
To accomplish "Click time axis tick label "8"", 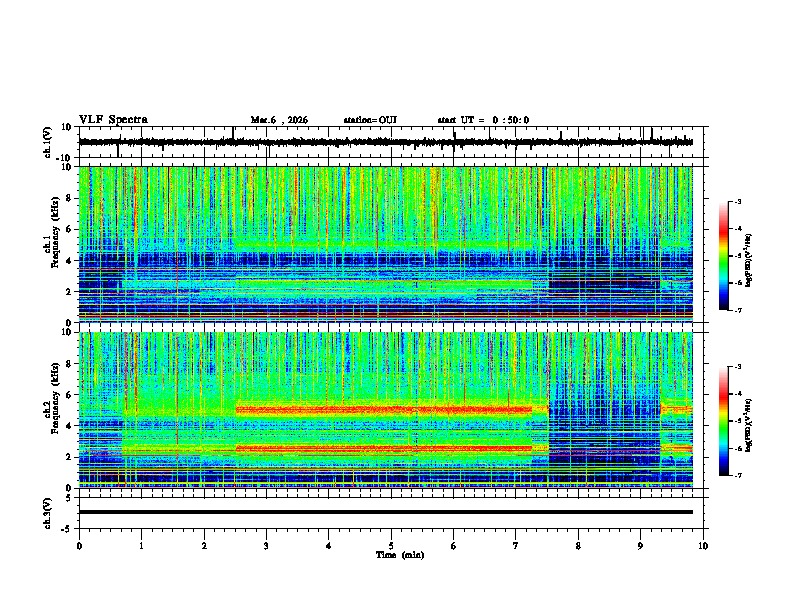I will pos(578,546).
